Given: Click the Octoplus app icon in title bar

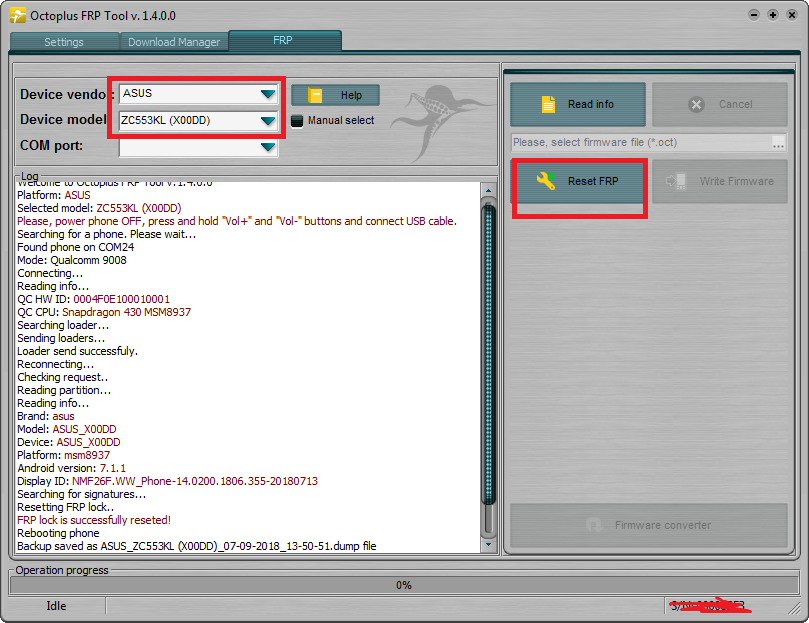Looking at the screenshot, I should 18,15.
